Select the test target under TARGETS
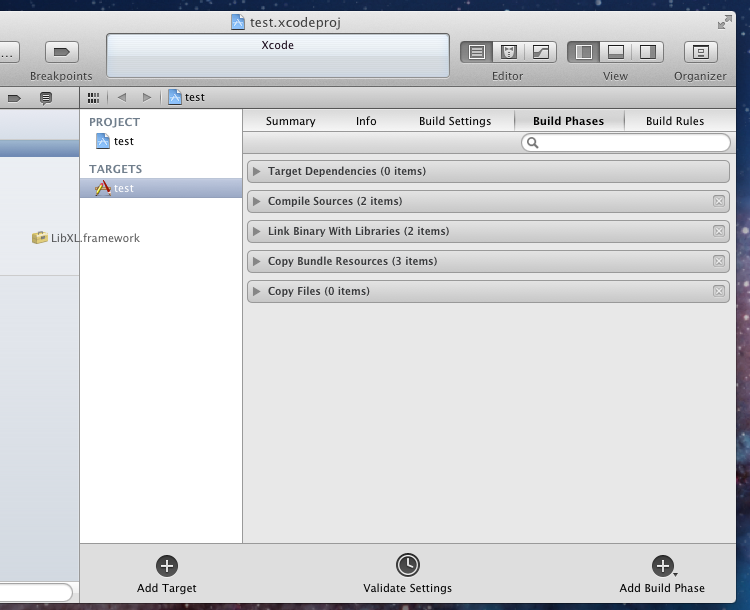Screen dimensions: 750x610 161,188
